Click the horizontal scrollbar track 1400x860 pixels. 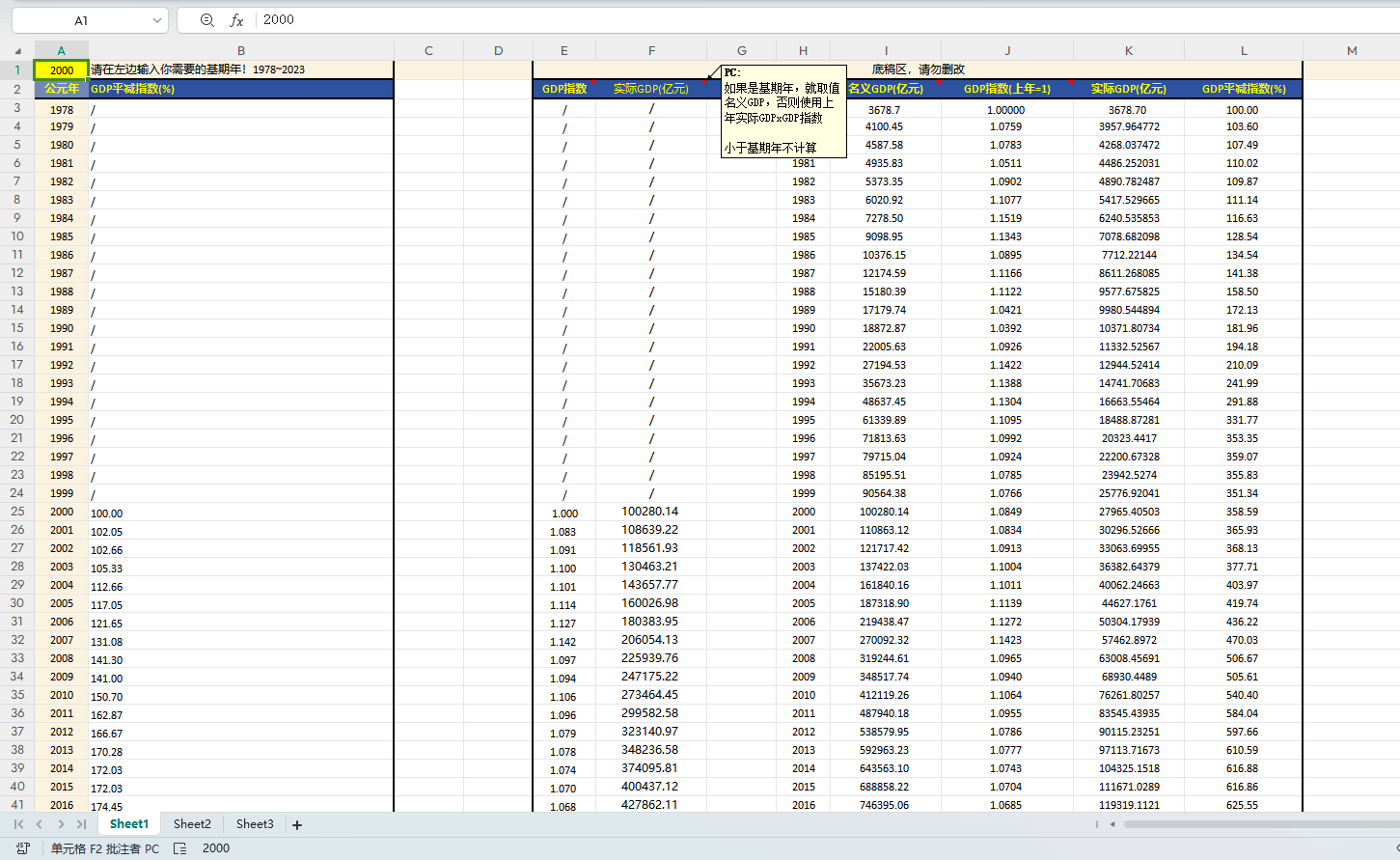tap(1254, 824)
